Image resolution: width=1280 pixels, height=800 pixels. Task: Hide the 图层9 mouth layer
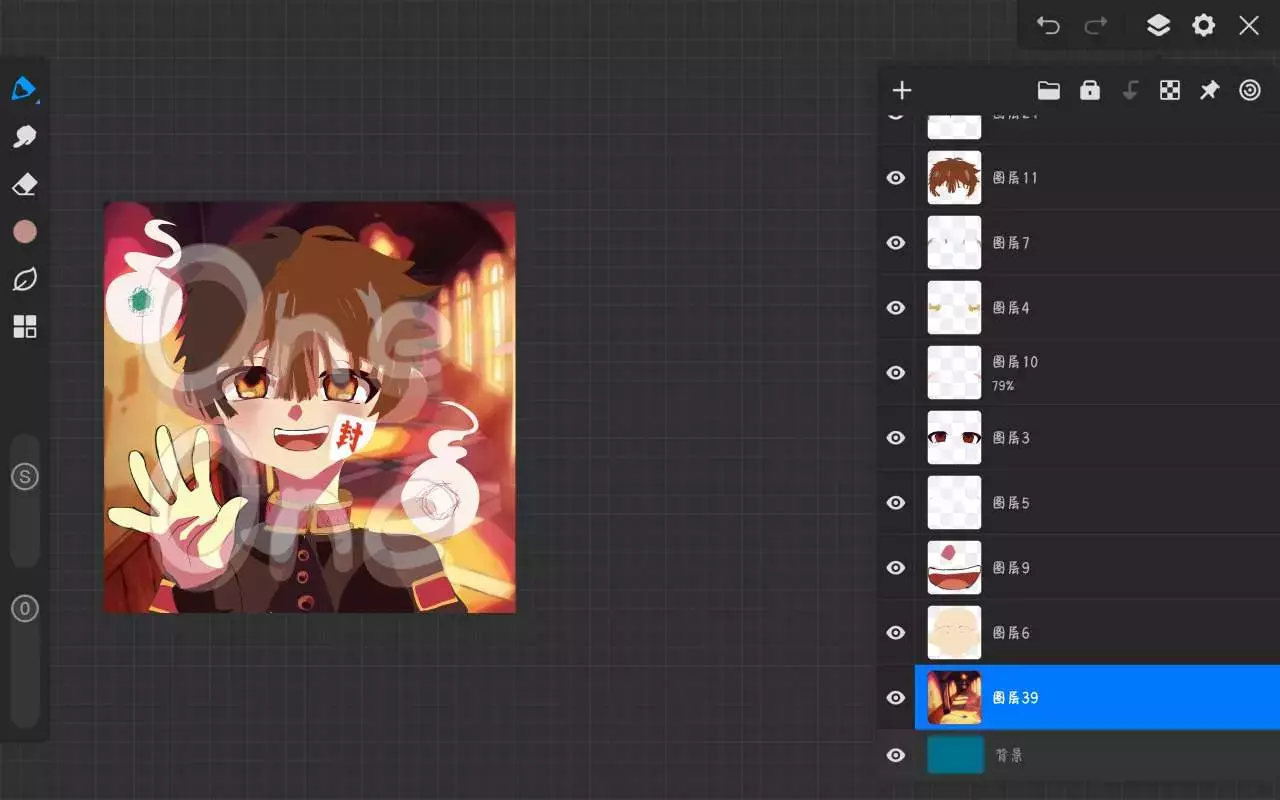point(896,568)
